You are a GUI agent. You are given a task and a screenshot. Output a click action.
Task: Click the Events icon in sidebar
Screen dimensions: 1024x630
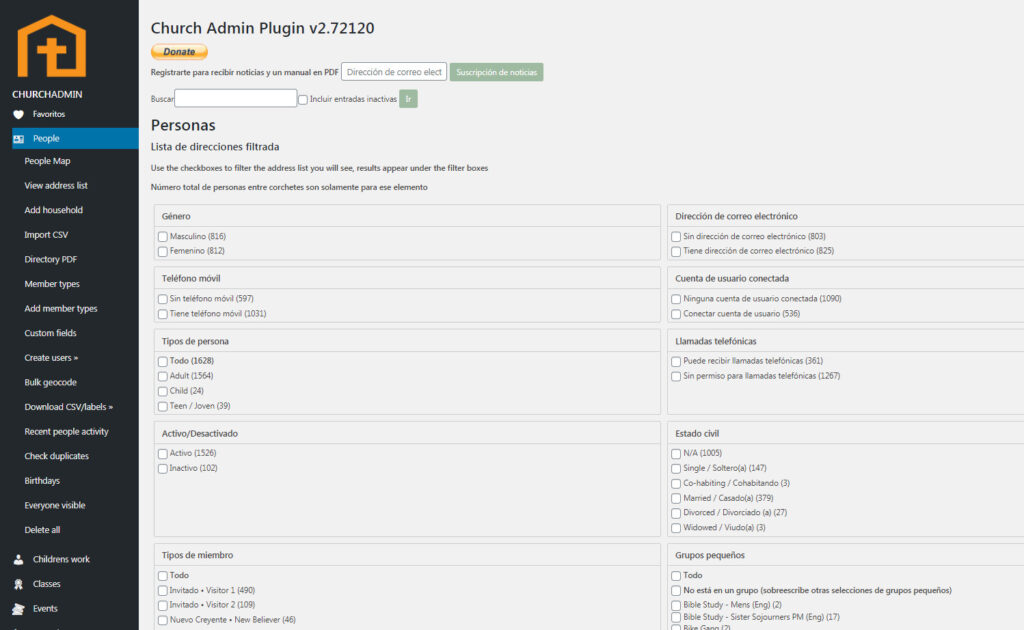pos(18,609)
